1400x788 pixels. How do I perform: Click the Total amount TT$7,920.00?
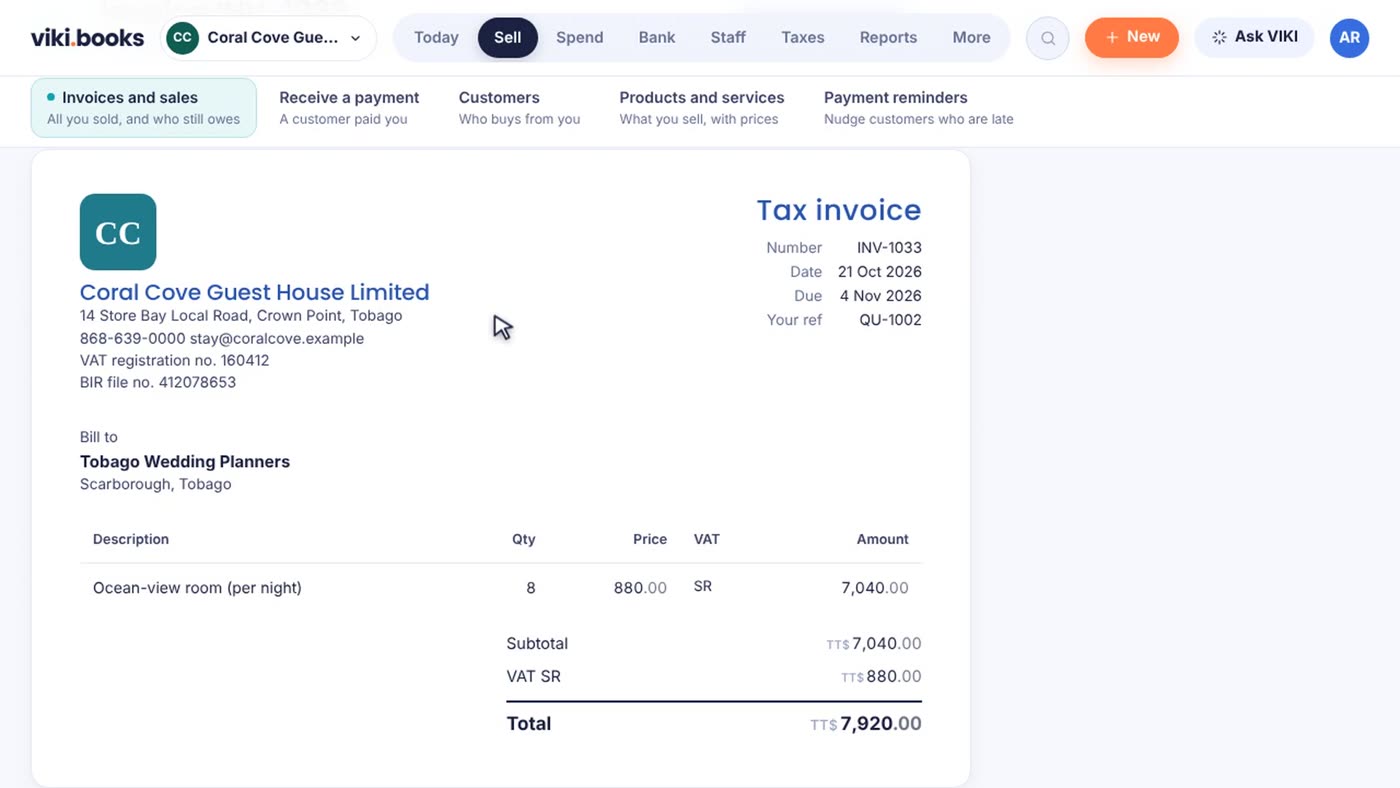click(866, 724)
